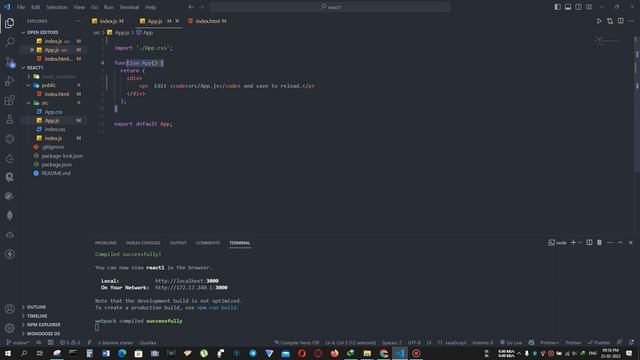Toggle the Secondary Side Bar visibility
Image resolution: width=640 pixels, height=360 pixels.
click(x=578, y=7)
